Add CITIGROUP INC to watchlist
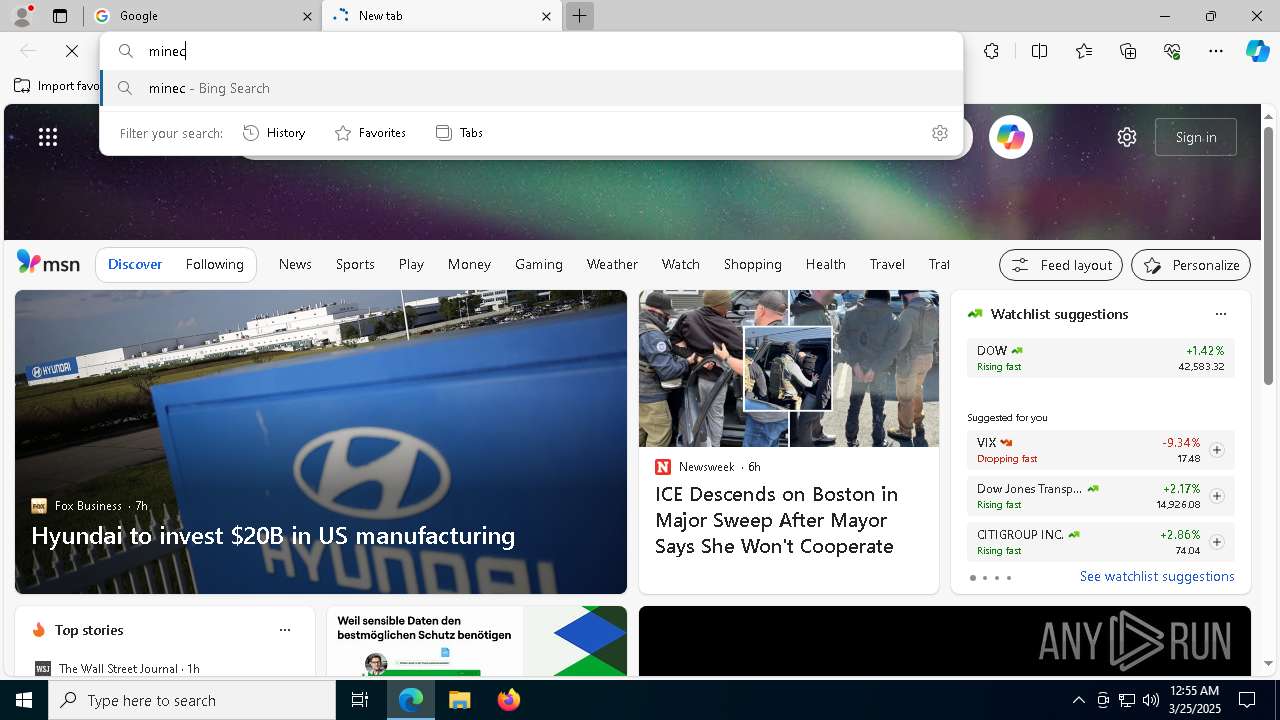This screenshot has width=1280, height=720. tap(1216, 542)
